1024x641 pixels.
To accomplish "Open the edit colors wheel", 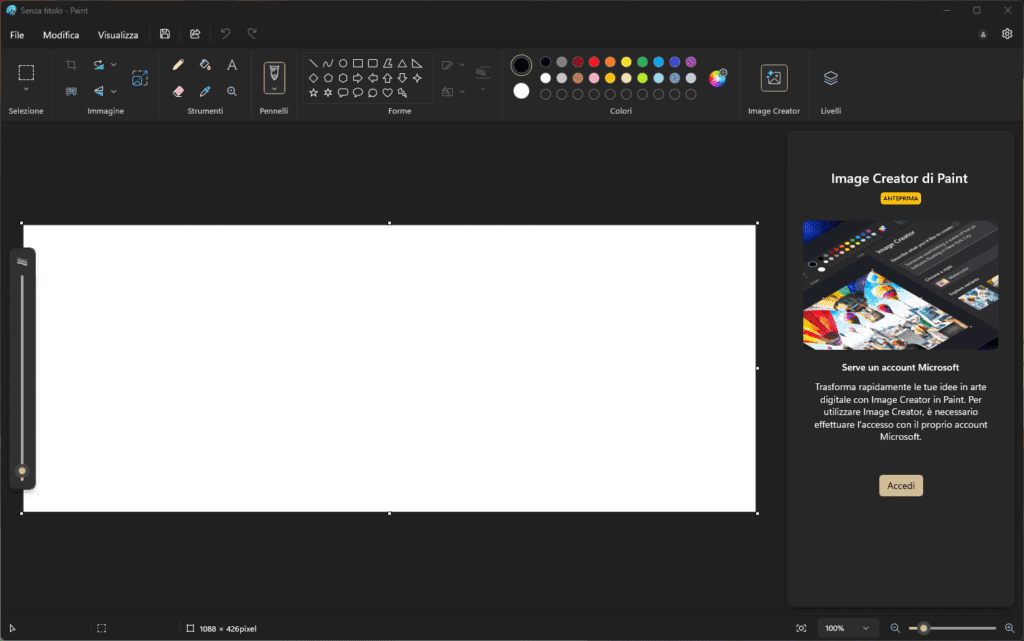I will (718, 78).
